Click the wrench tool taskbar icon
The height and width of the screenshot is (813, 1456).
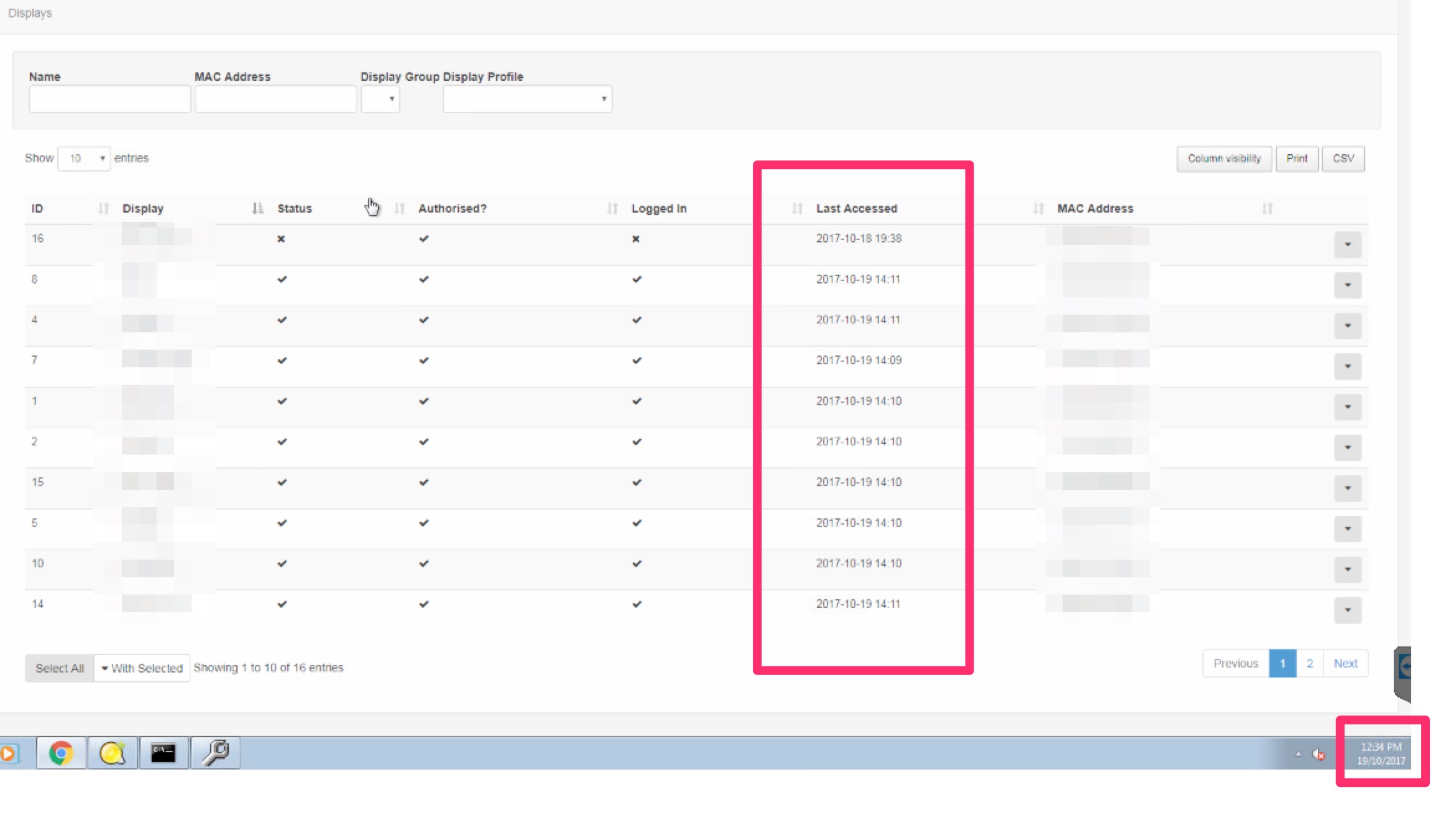point(216,753)
